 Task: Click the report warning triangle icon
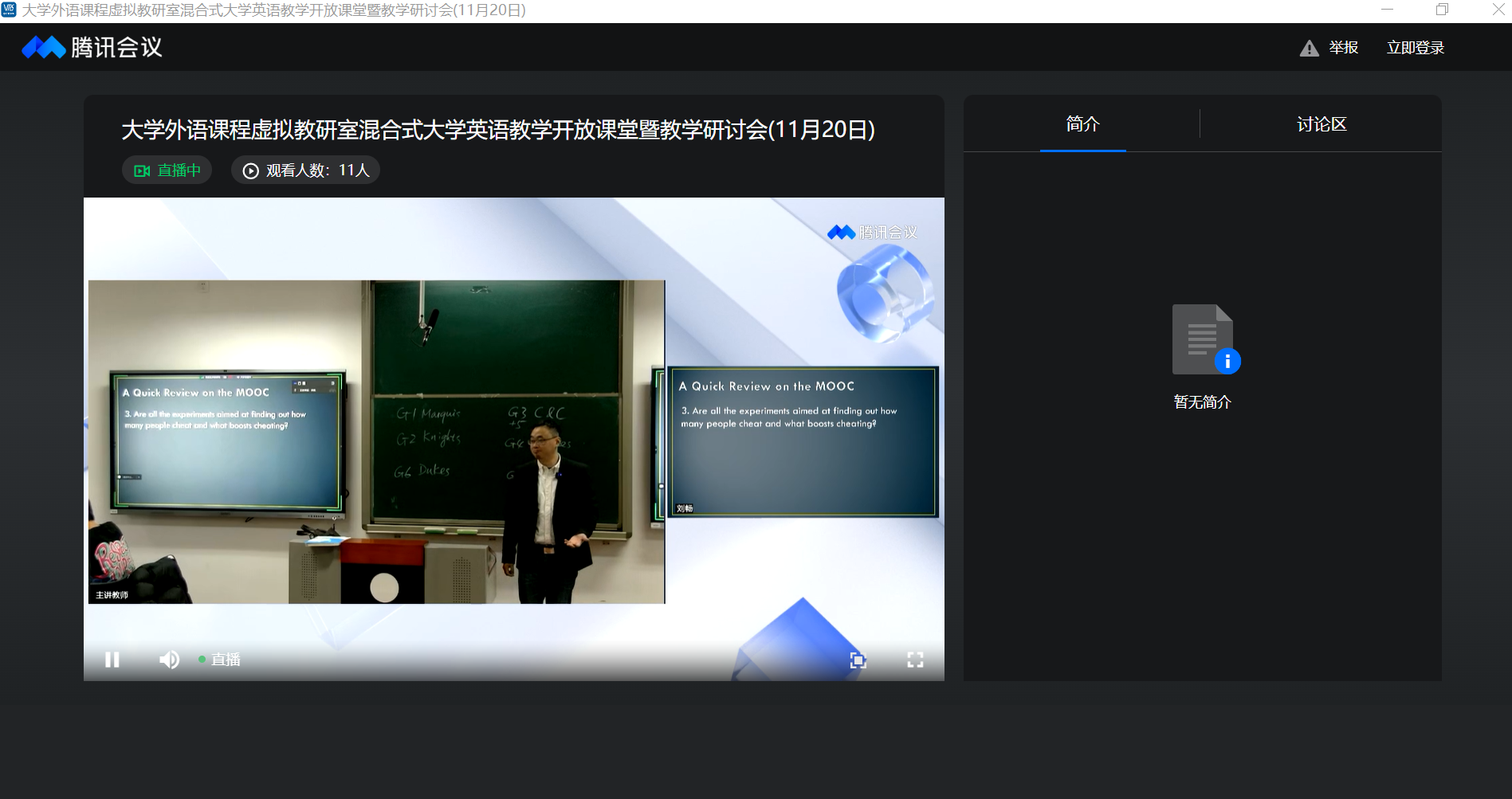[x=1309, y=49]
